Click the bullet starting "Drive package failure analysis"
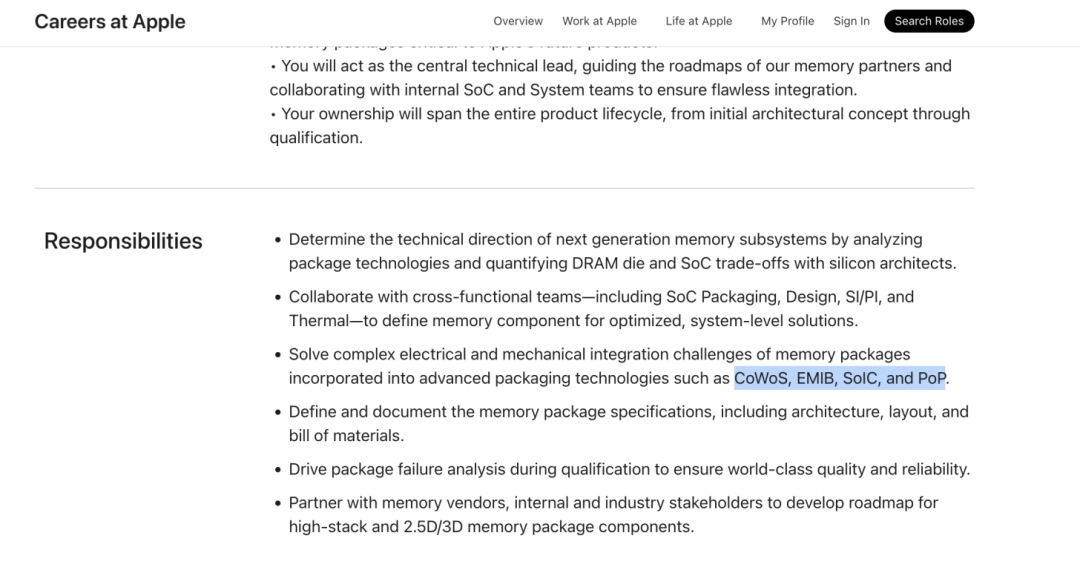 [629, 469]
